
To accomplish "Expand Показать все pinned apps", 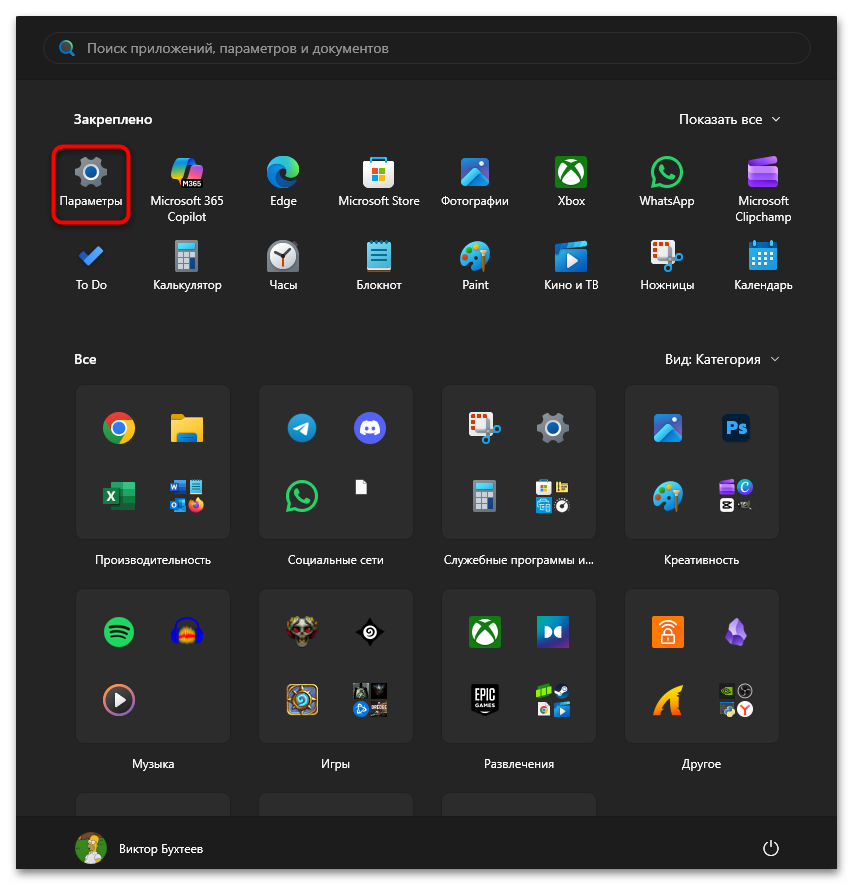I will [x=729, y=120].
